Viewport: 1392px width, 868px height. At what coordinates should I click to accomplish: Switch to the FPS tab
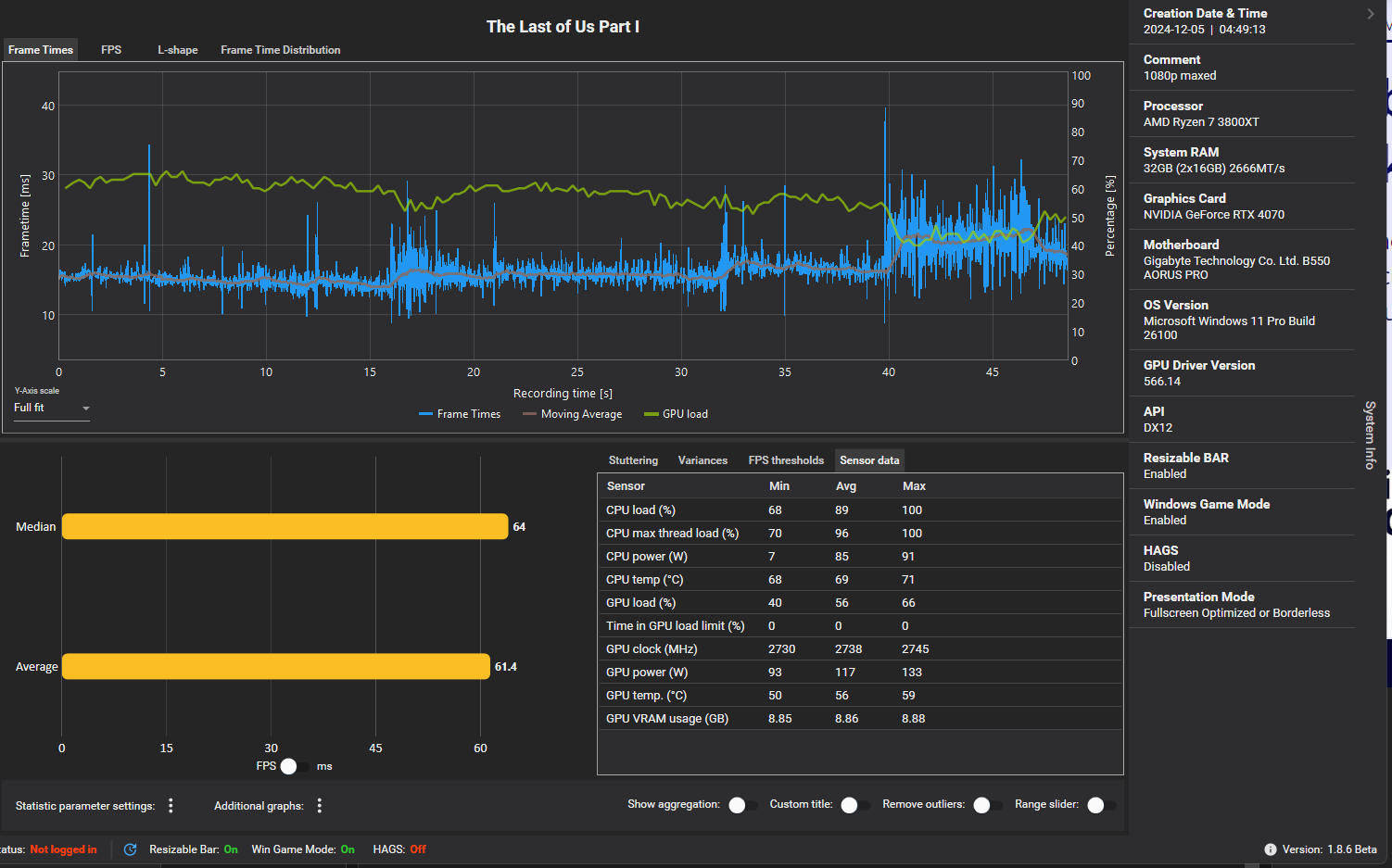[x=111, y=50]
